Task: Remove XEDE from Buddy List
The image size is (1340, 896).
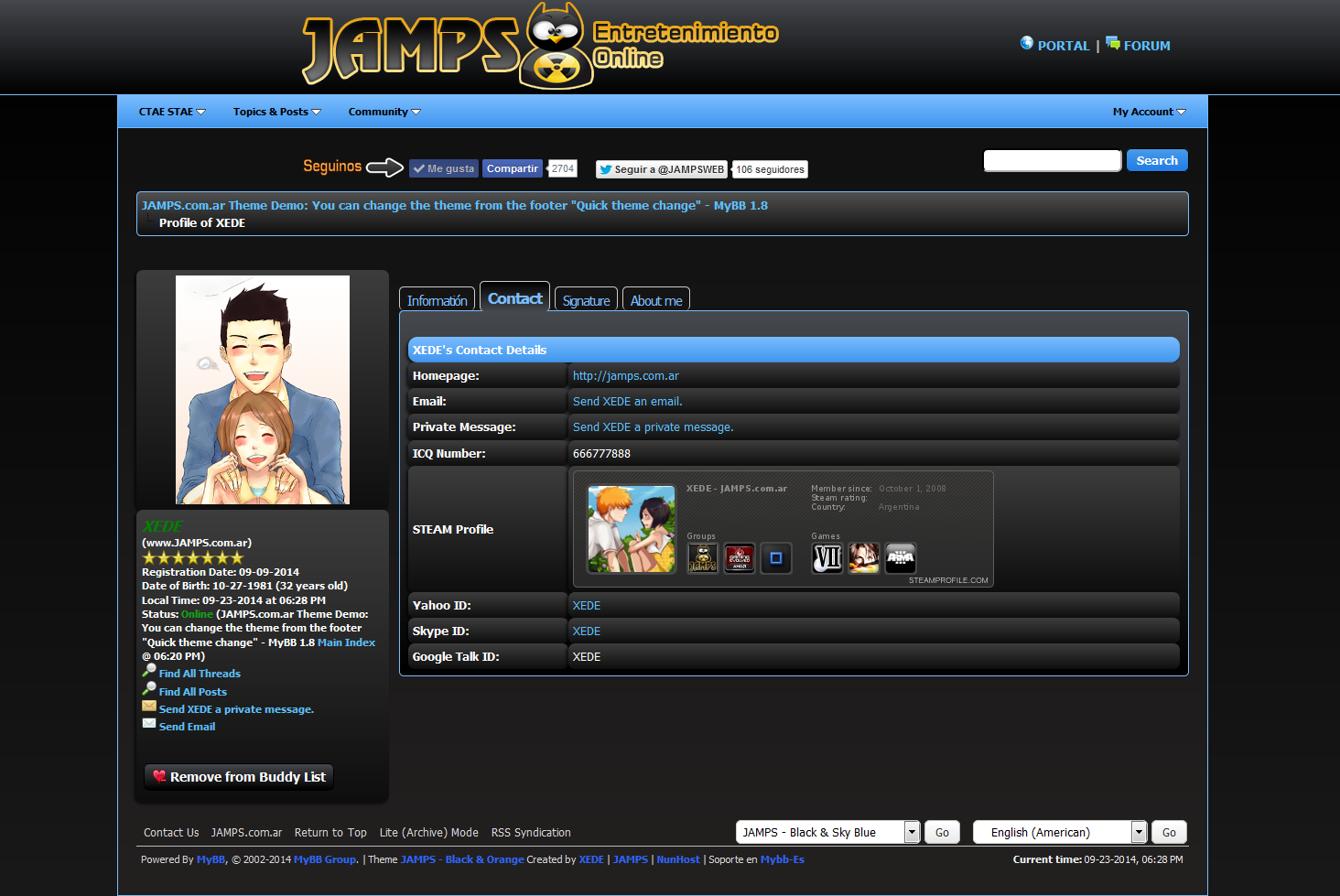Action: tap(239, 777)
